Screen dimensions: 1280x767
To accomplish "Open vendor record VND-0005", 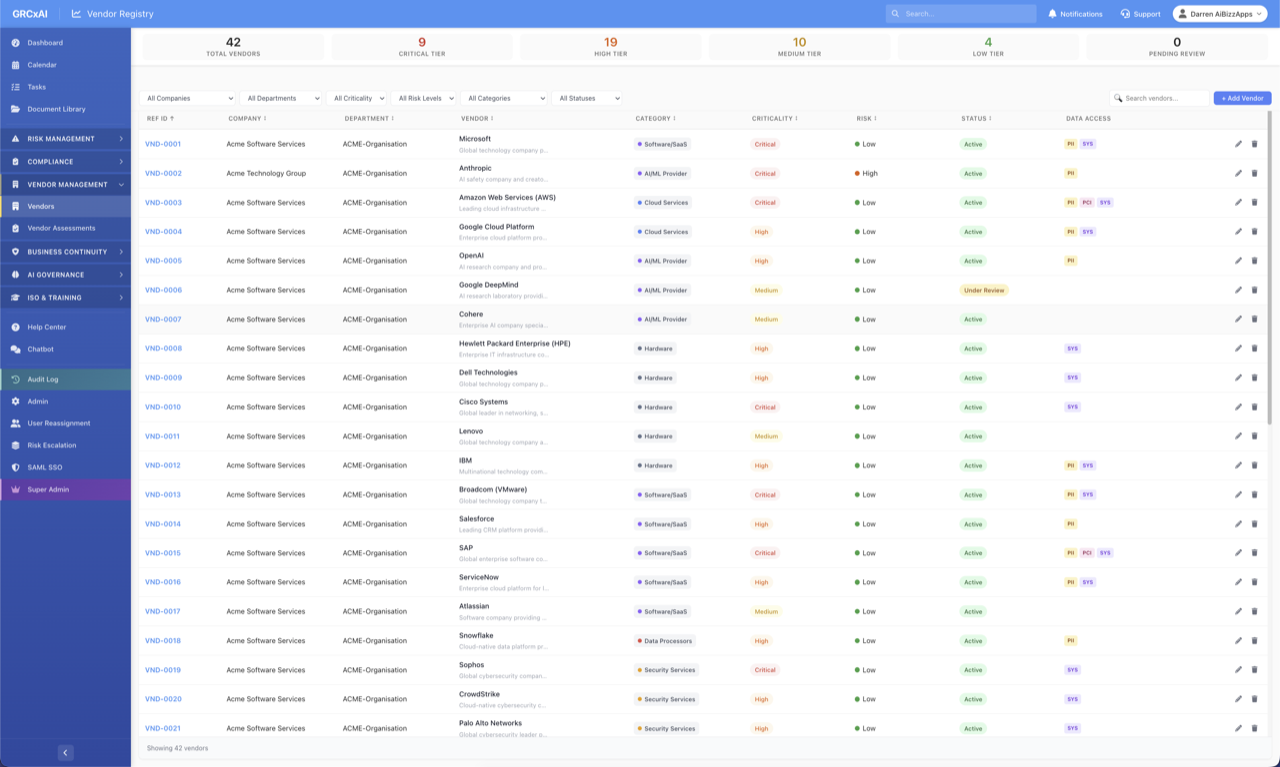I will click(x=162, y=261).
